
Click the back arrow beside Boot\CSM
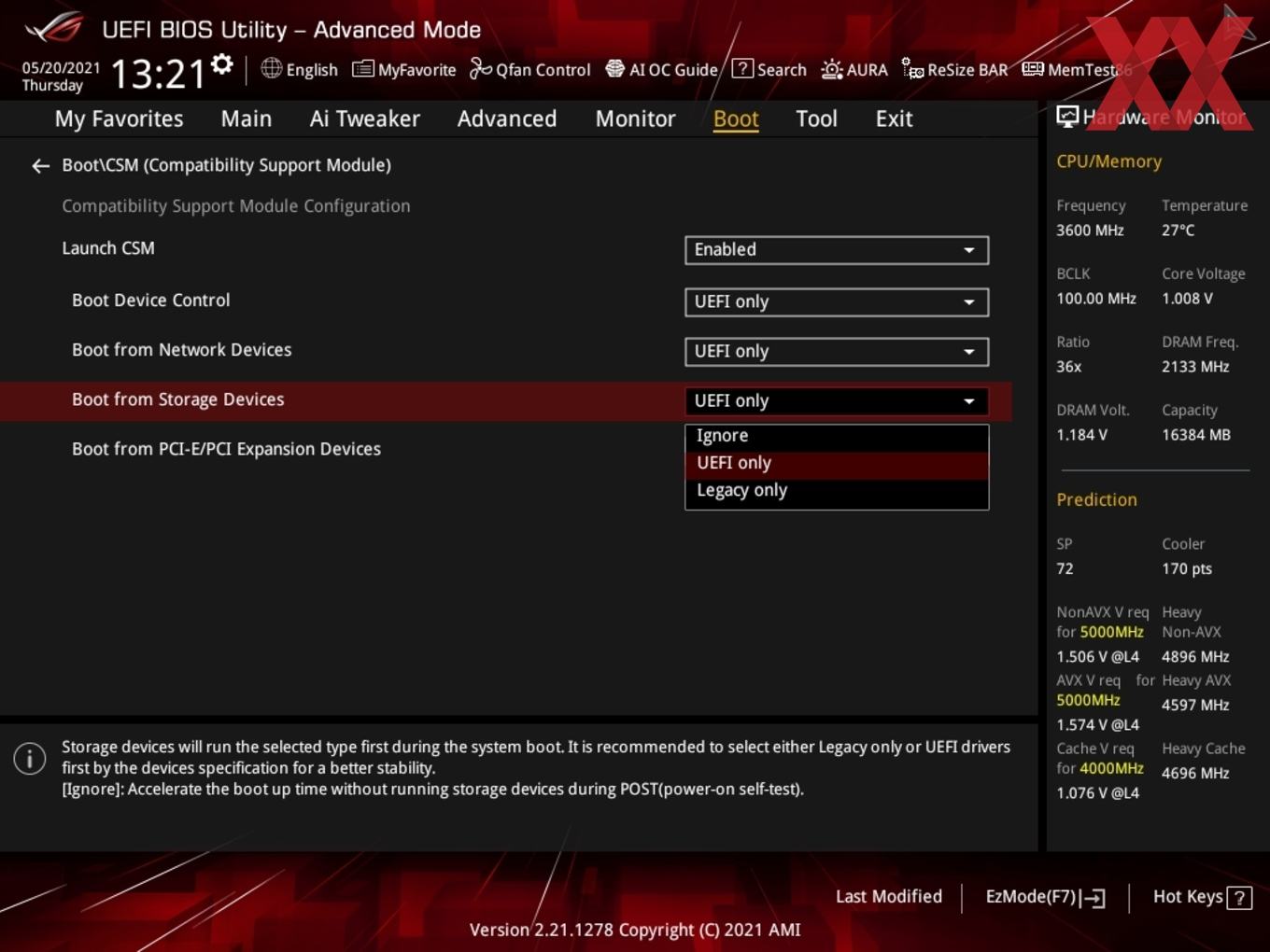click(x=40, y=166)
